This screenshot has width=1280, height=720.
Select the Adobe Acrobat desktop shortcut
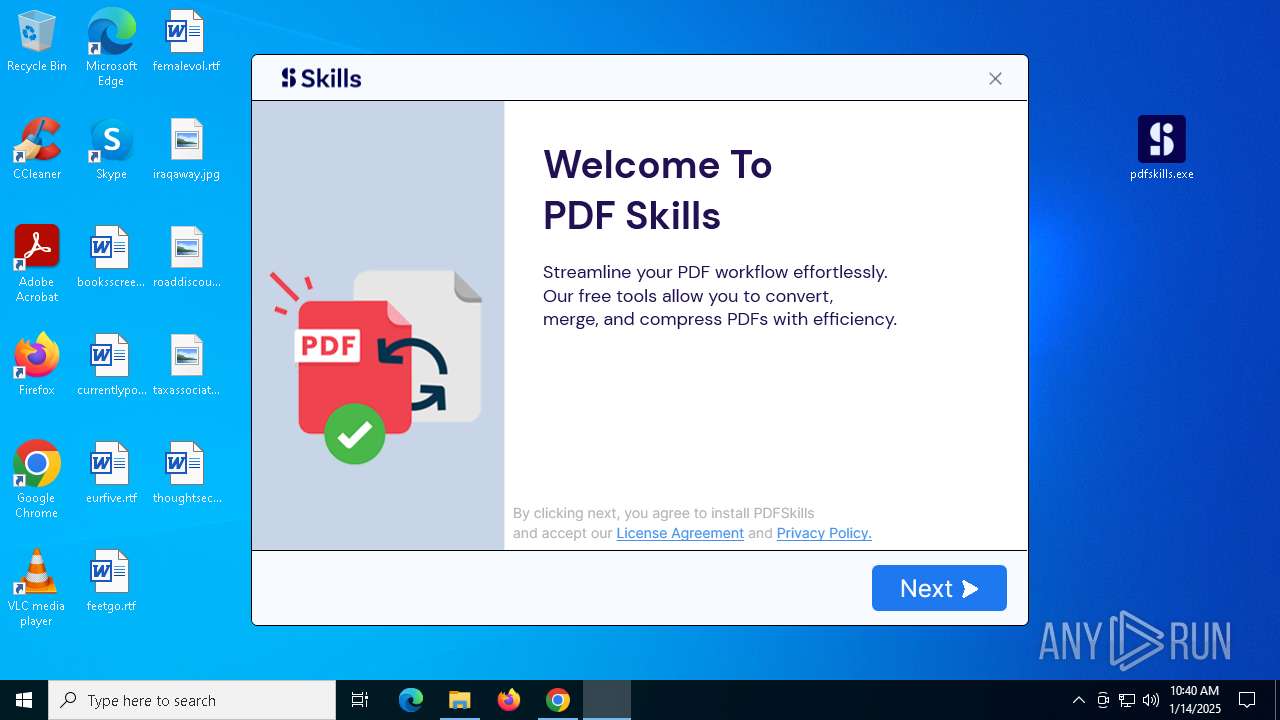click(37, 264)
